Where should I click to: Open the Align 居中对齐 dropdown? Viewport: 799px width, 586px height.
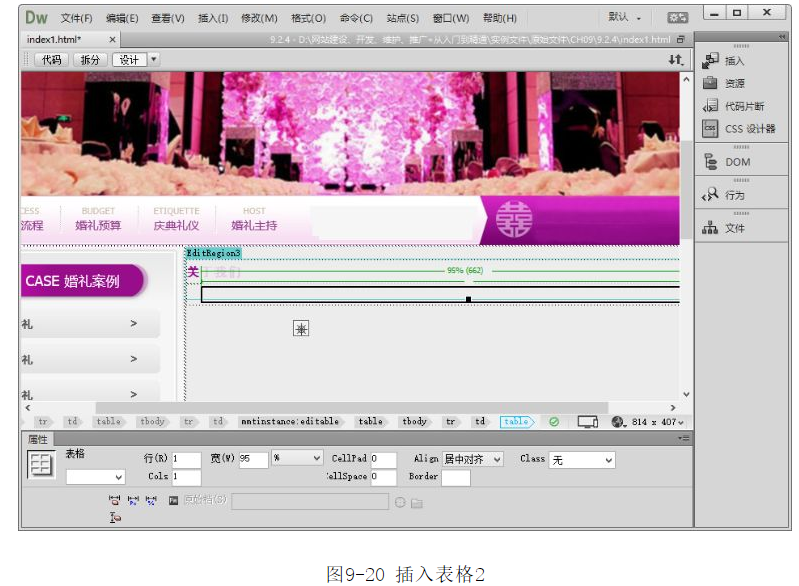[472, 459]
